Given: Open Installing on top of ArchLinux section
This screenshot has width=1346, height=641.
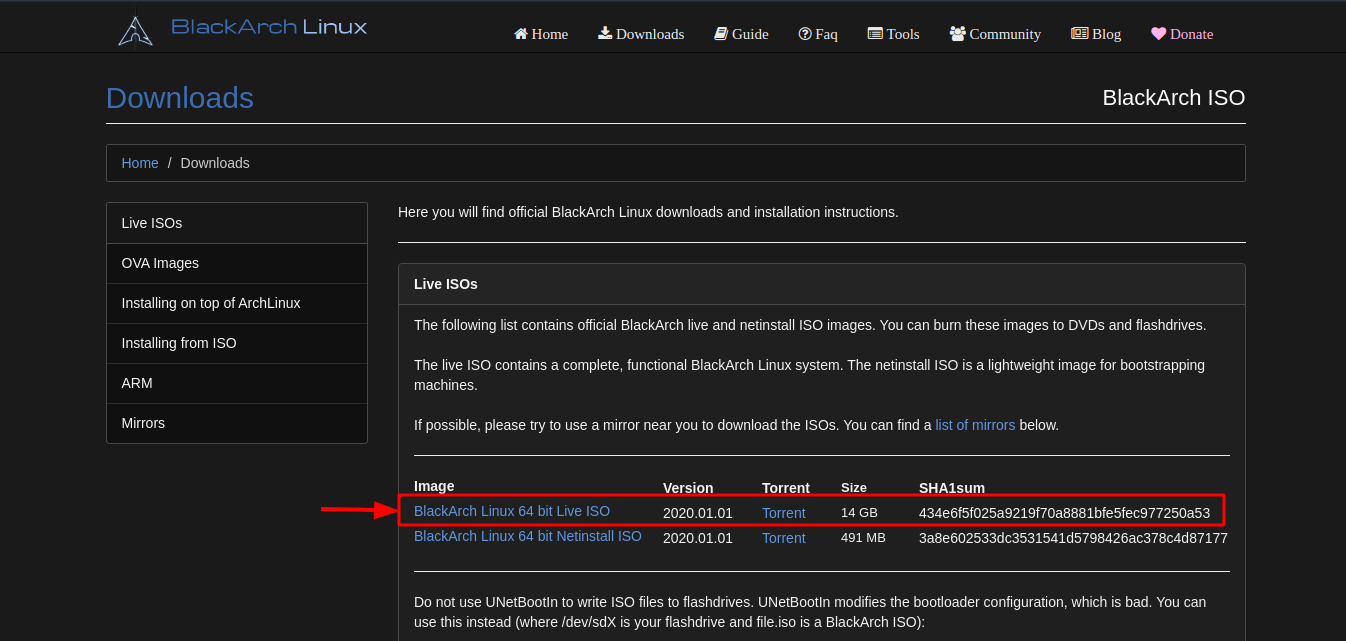Looking at the screenshot, I should click(x=237, y=303).
